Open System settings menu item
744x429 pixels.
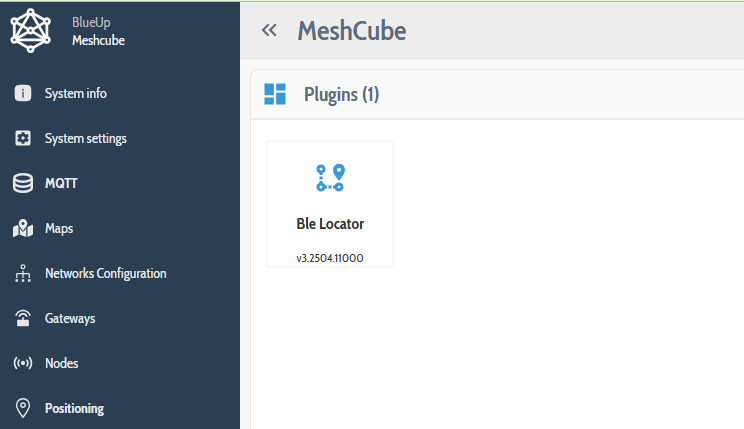pos(85,138)
